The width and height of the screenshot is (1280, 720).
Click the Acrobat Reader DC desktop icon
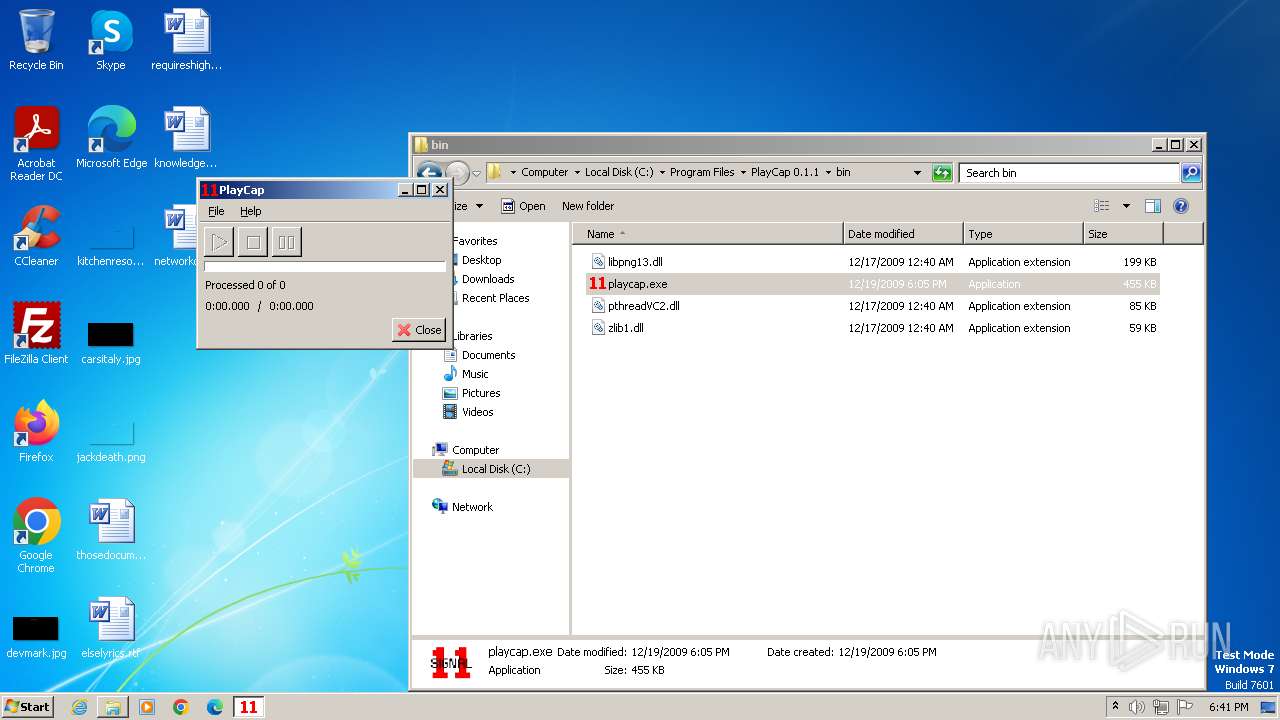coord(36,143)
